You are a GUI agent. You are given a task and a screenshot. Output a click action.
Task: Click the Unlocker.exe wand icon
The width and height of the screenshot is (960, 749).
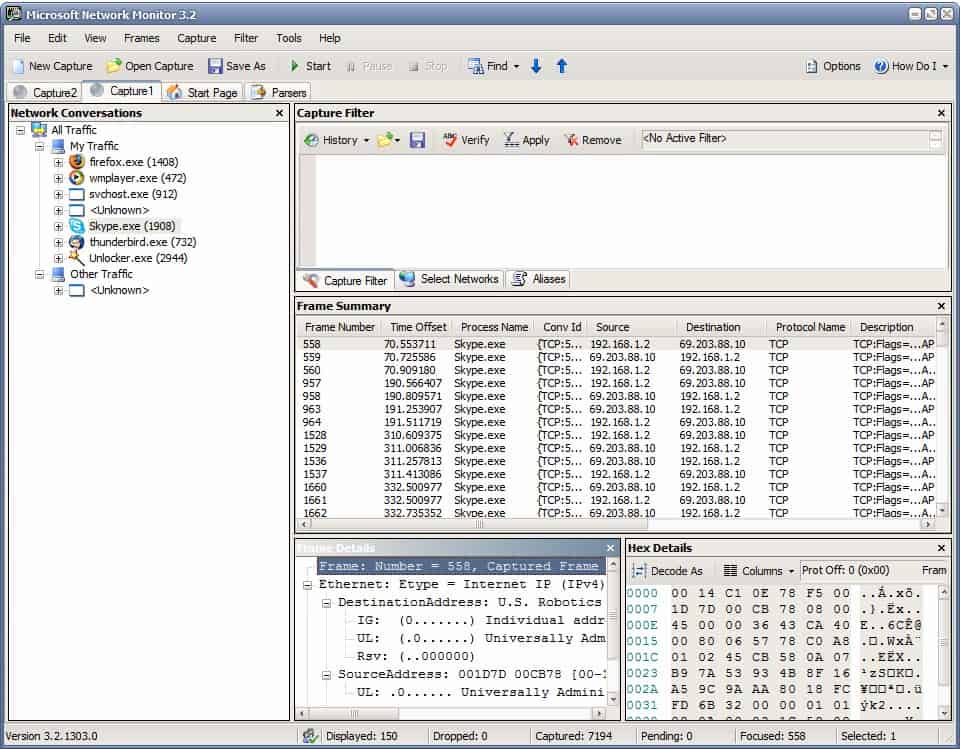point(77,258)
